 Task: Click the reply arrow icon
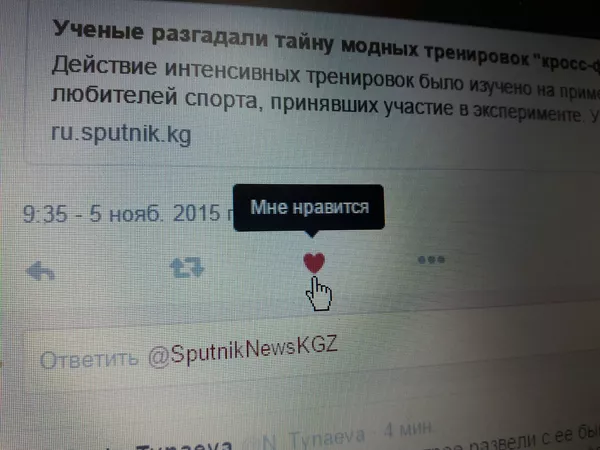[x=41, y=271]
